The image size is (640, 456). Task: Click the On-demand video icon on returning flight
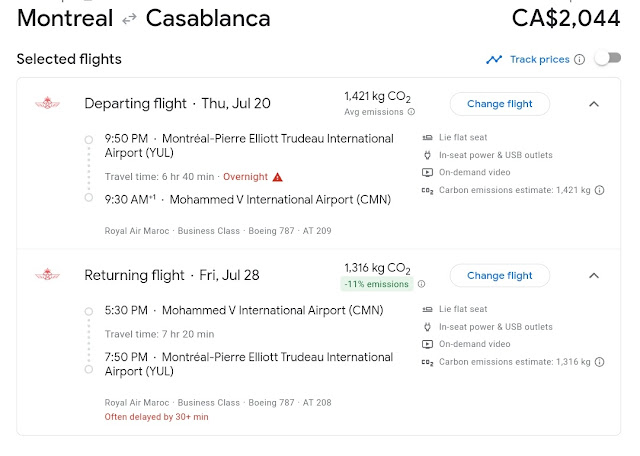point(427,344)
